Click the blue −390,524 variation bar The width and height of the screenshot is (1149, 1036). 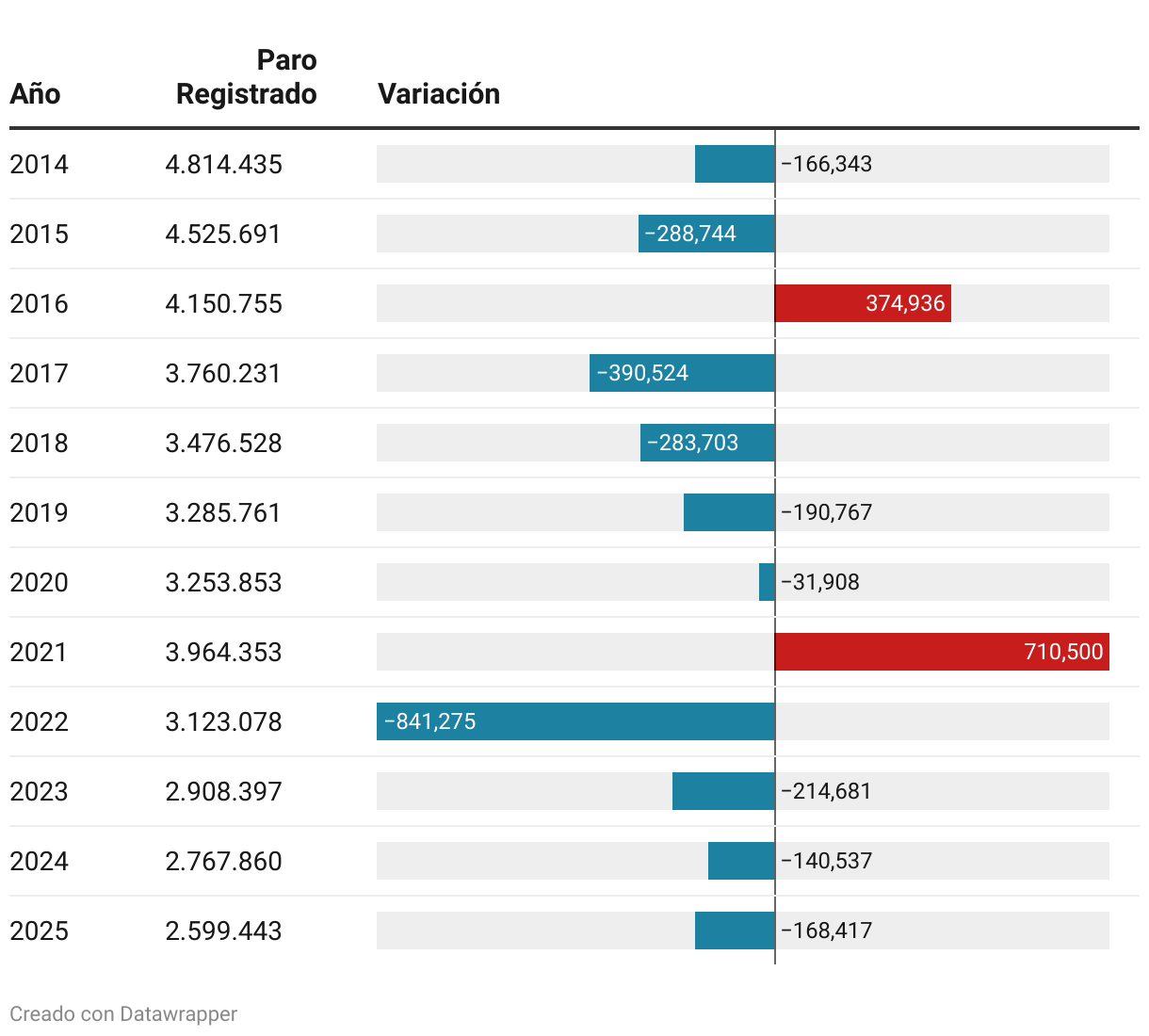682,373
